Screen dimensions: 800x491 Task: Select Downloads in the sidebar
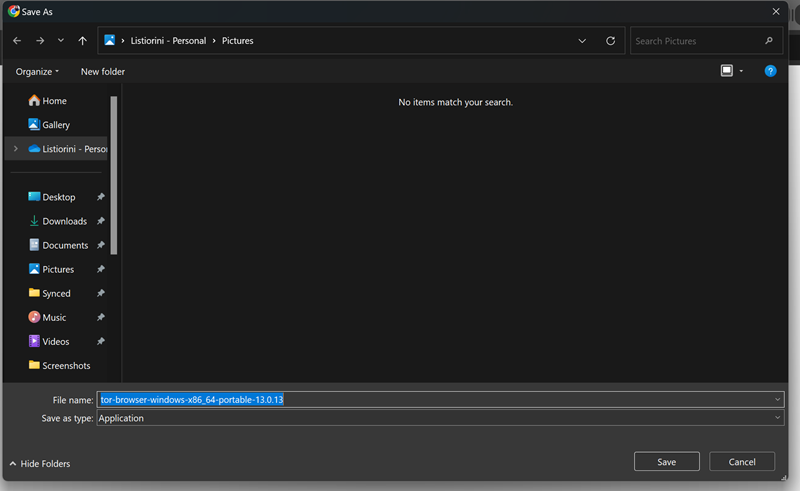(x=64, y=221)
